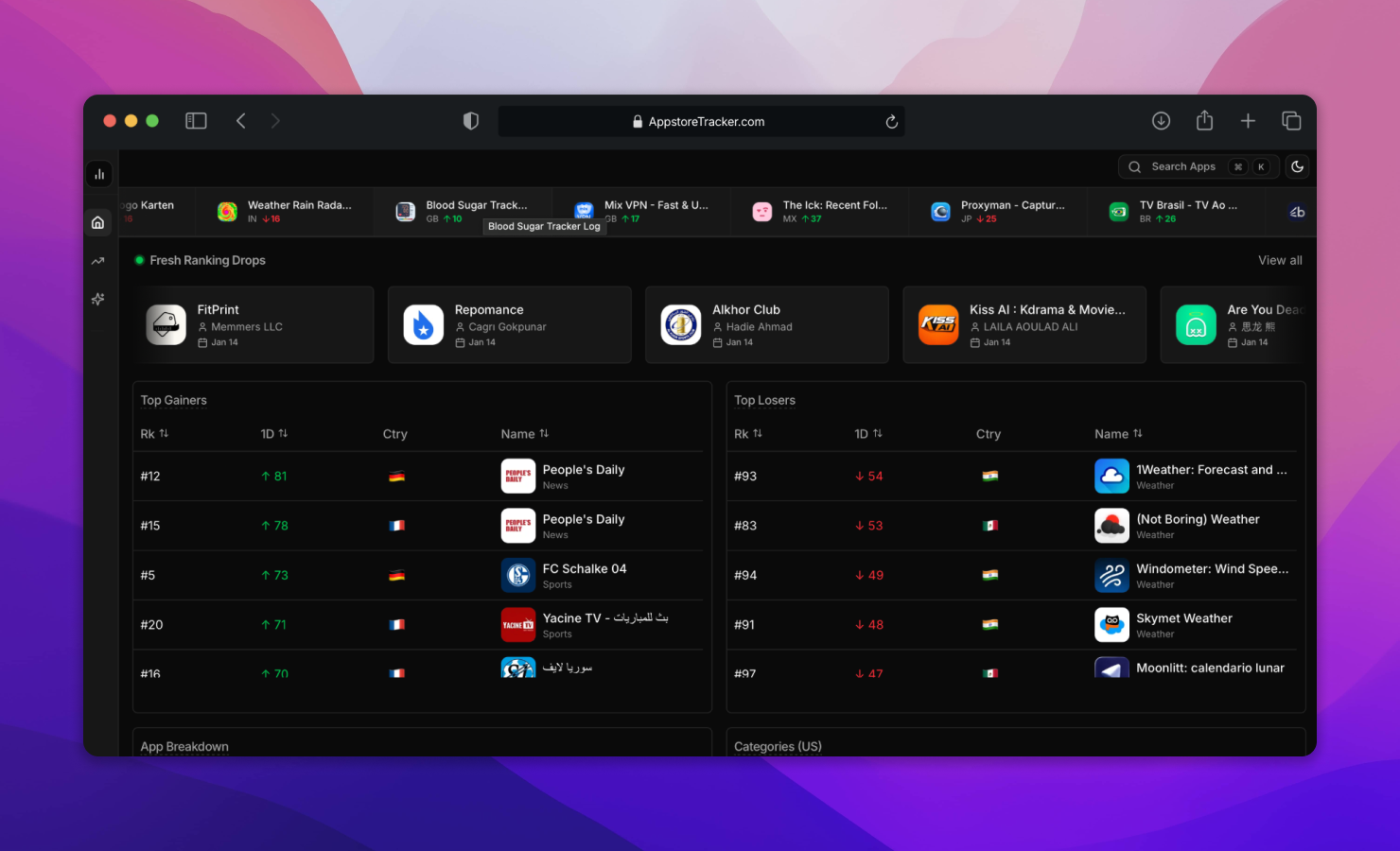Select the Home icon in the sidebar
The image size is (1400, 851).
tap(97, 221)
